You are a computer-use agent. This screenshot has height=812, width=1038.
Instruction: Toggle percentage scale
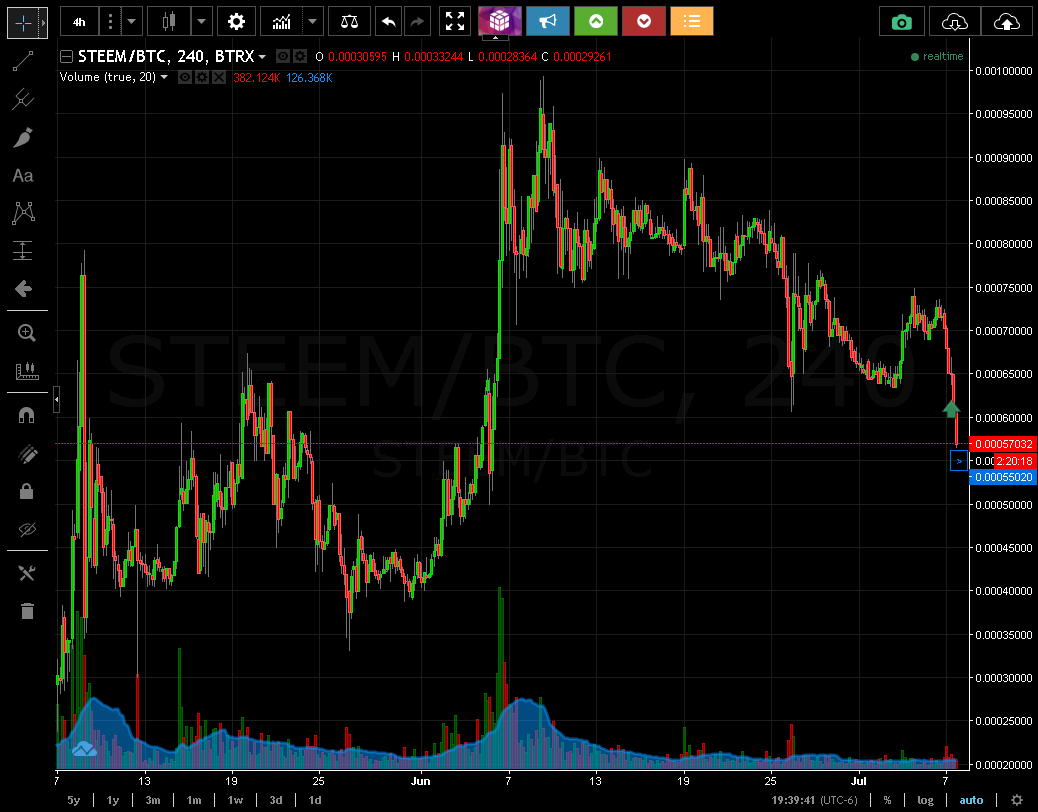pos(887,800)
